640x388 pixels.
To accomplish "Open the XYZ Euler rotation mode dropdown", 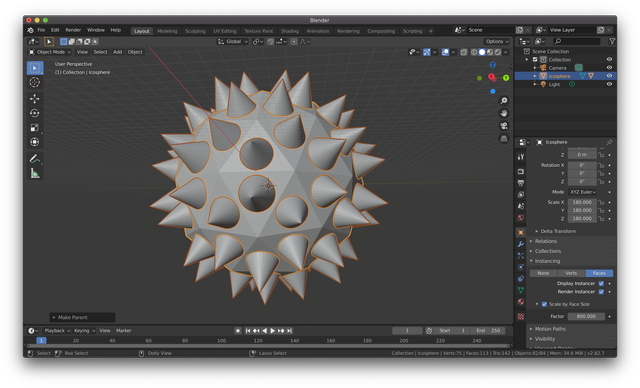I will click(582, 192).
